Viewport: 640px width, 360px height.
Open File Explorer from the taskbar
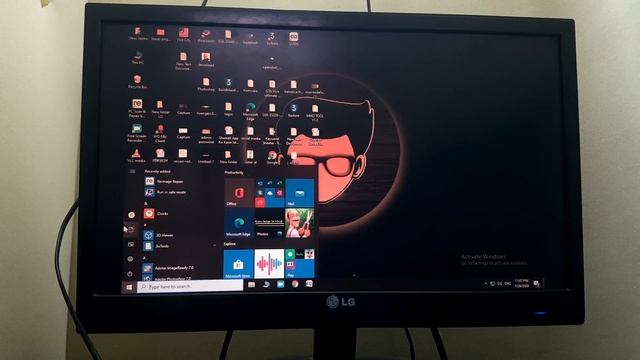[251, 284]
